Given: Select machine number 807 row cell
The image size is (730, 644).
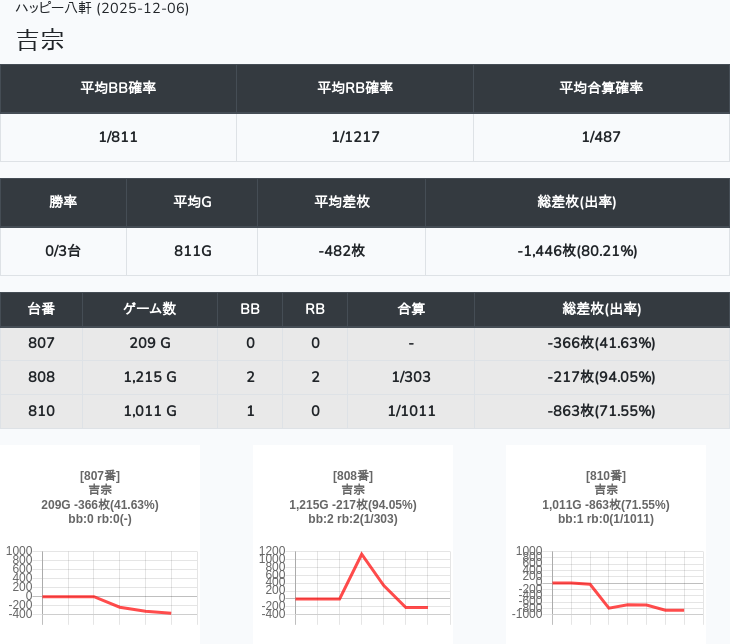Looking at the screenshot, I should (x=41, y=343).
